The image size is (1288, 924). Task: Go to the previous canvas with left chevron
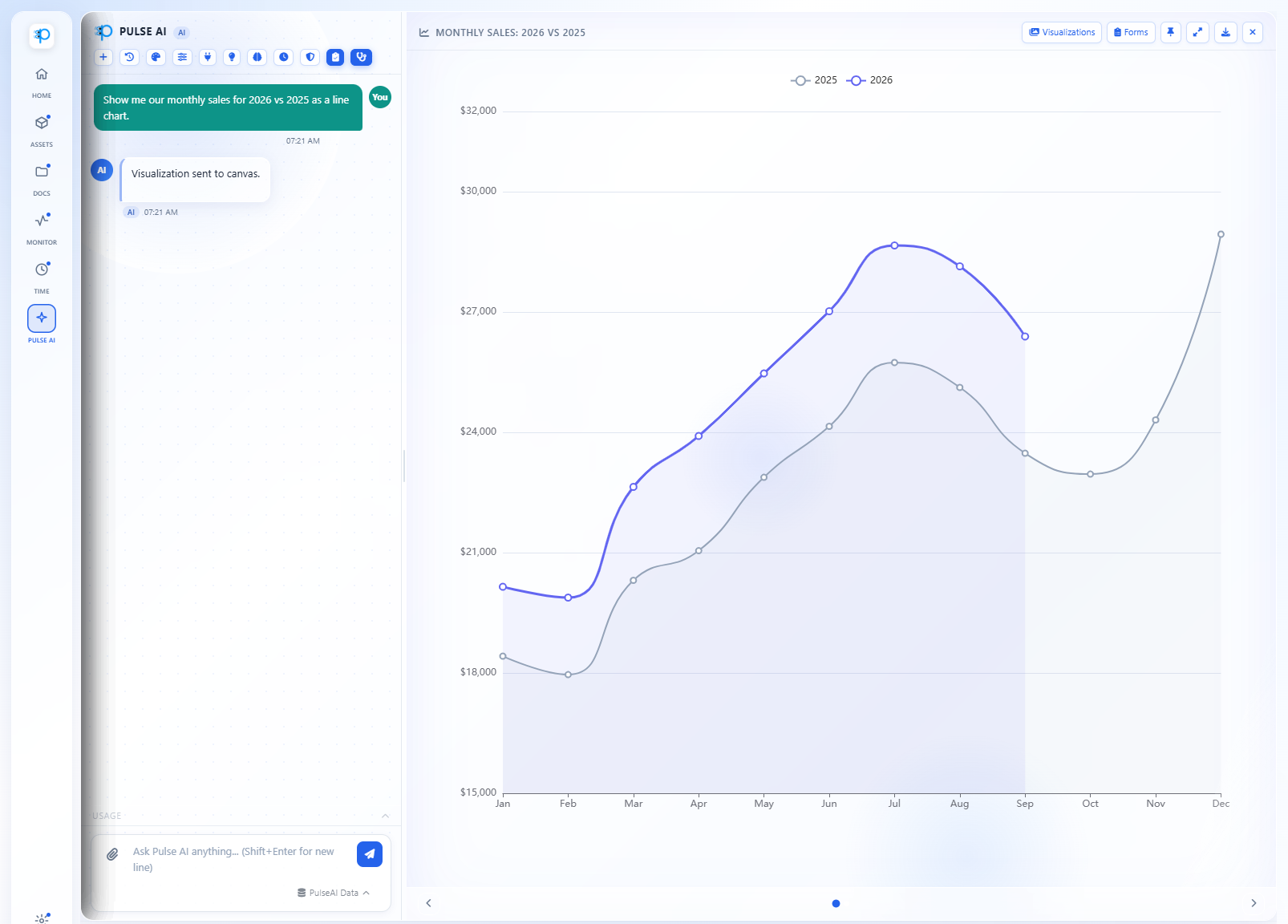429,903
